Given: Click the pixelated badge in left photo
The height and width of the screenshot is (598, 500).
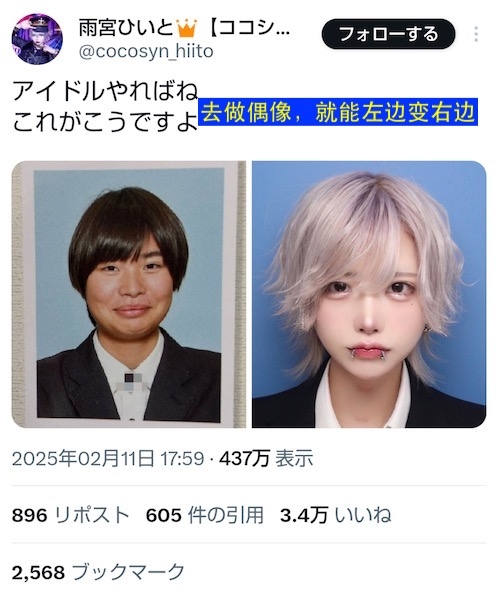Looking at the screenshot, I should pyautogui.click(x=133, y=382).
